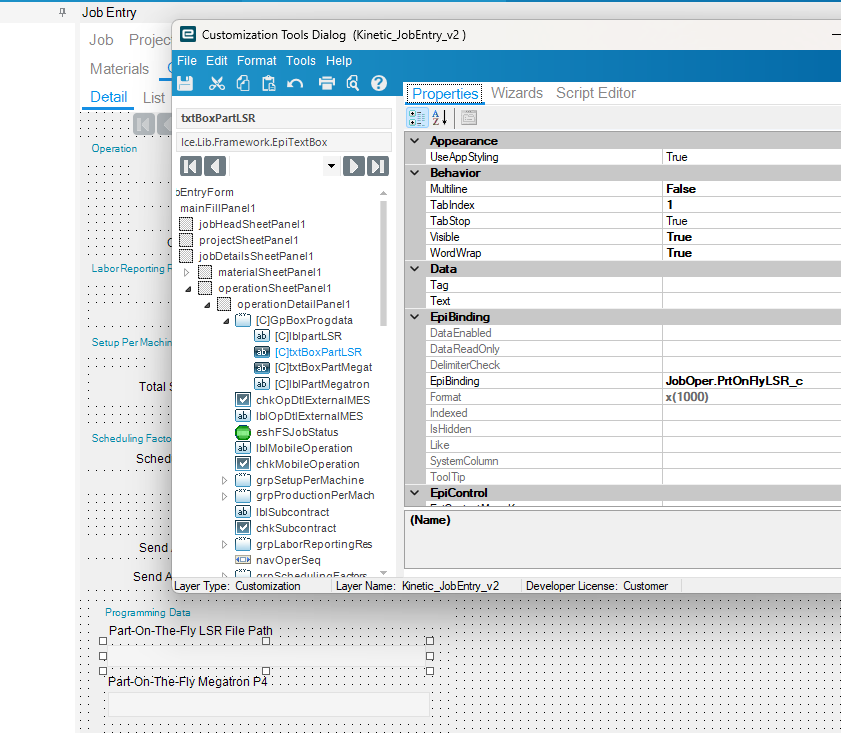Collapse the [C]GpBoxProgdata group node

click(225, 320)
